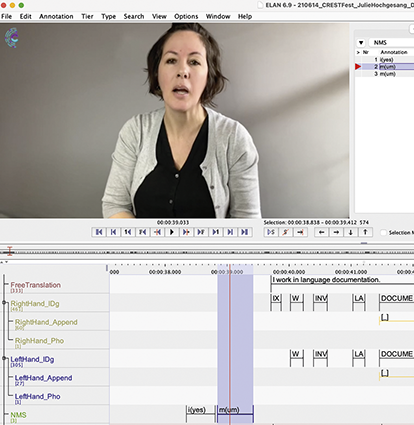Screen dimensions: 414x425
Task: Select grid row 3 m(um)
Action: click(x=384, y=74)
